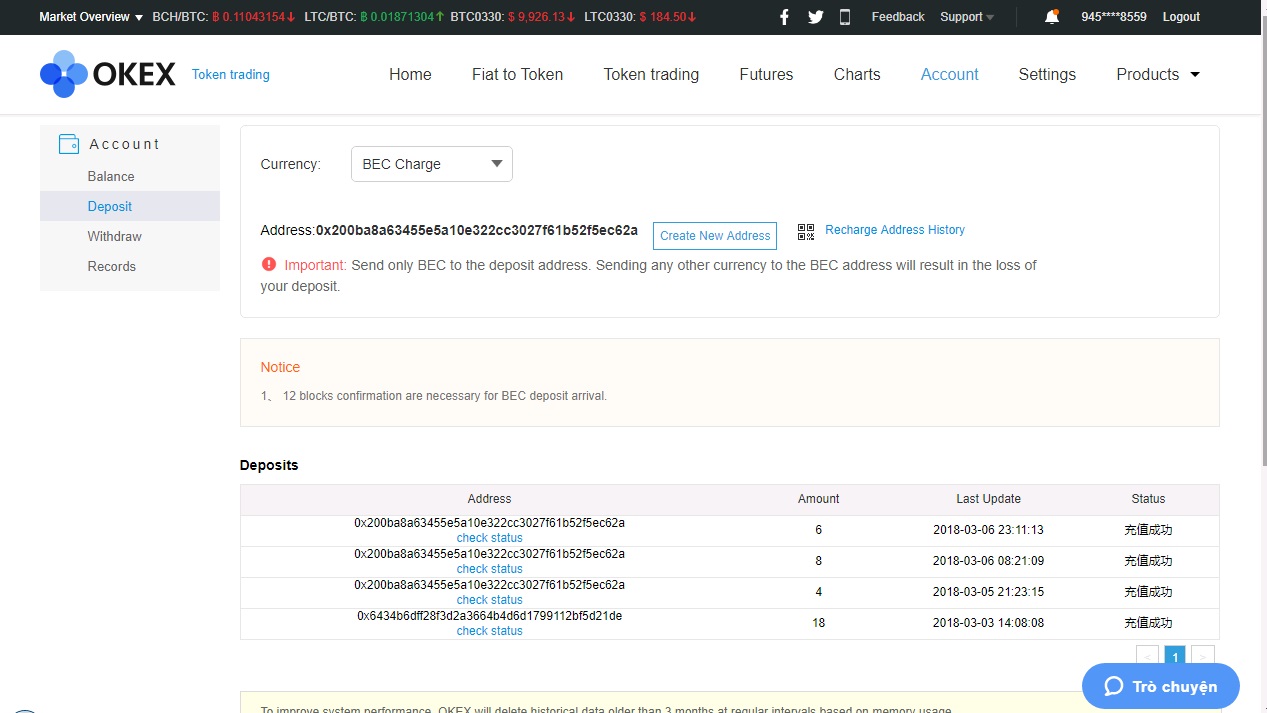1267x713 pixels.
Task: Click the mobile phone app icon
Action: point(845,17)
